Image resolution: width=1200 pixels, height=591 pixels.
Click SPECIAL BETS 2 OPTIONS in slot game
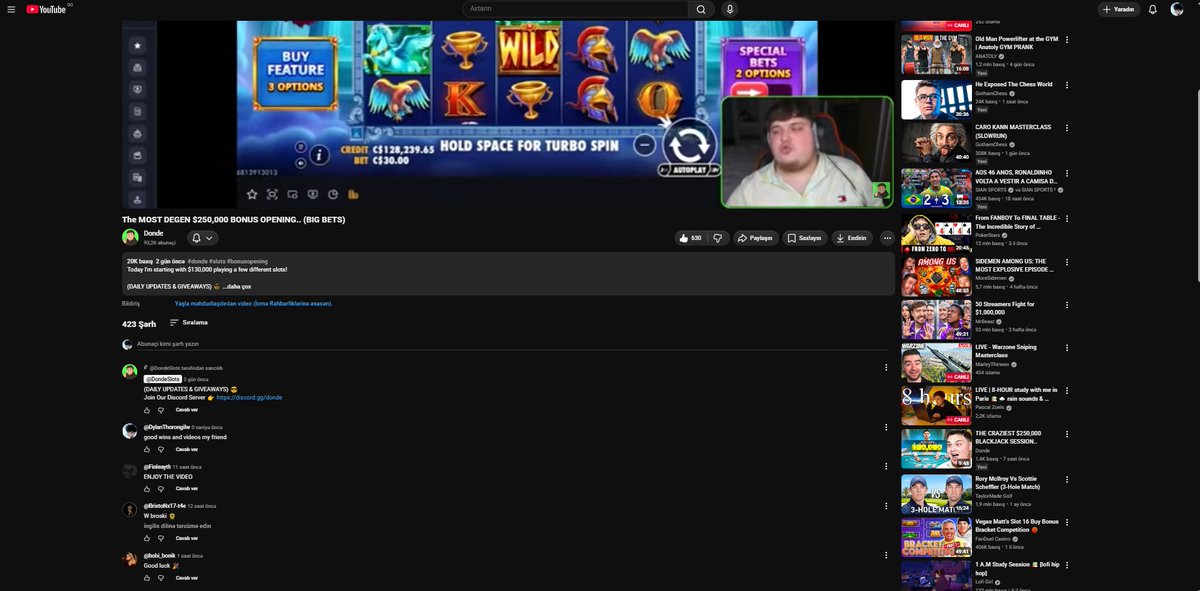(764, 61)
